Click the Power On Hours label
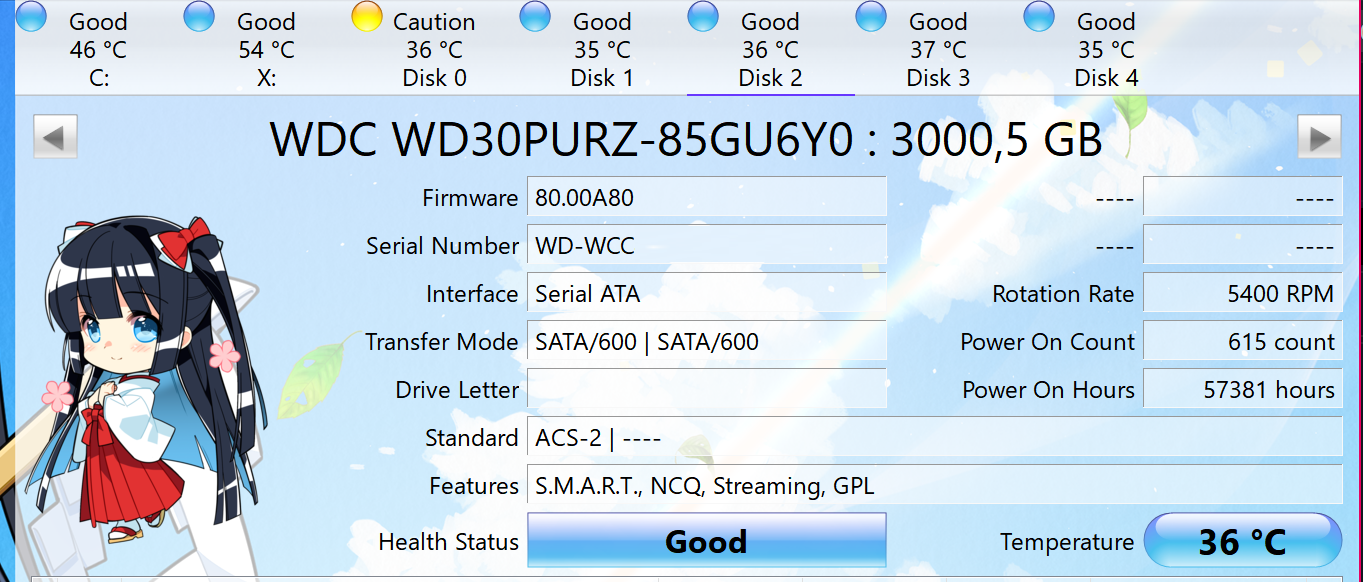The image size is (1363, 582). point(1048,390)
